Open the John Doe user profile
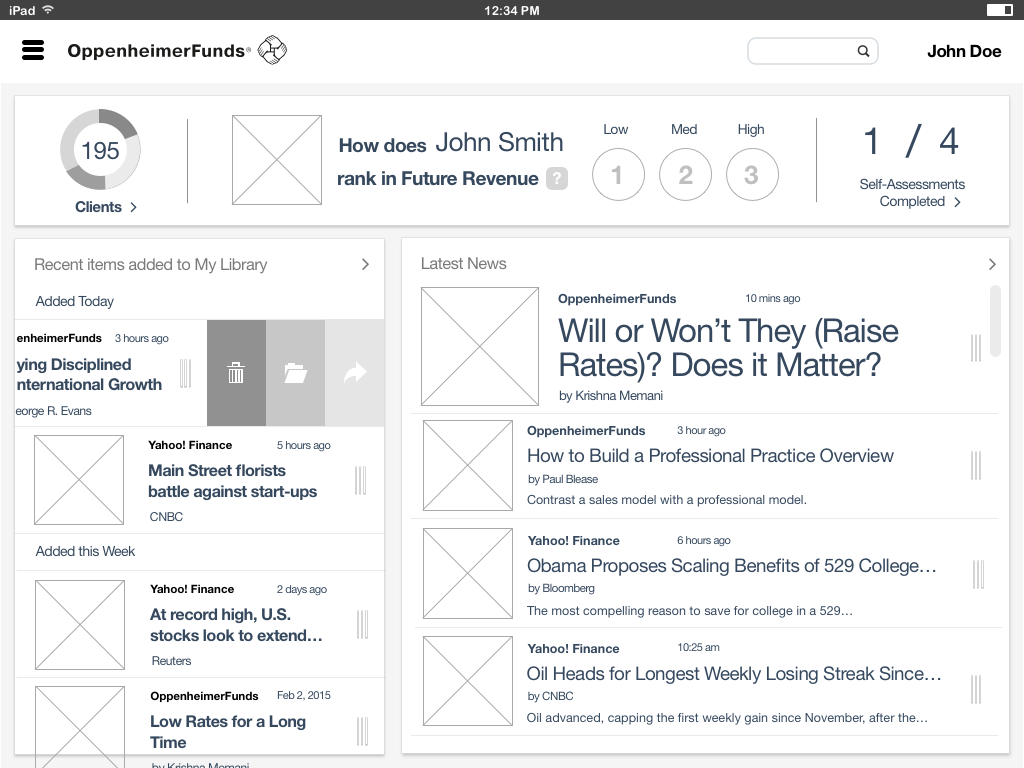The height and width of the screenshot is (768, 1024). click(x=964, y=51)
